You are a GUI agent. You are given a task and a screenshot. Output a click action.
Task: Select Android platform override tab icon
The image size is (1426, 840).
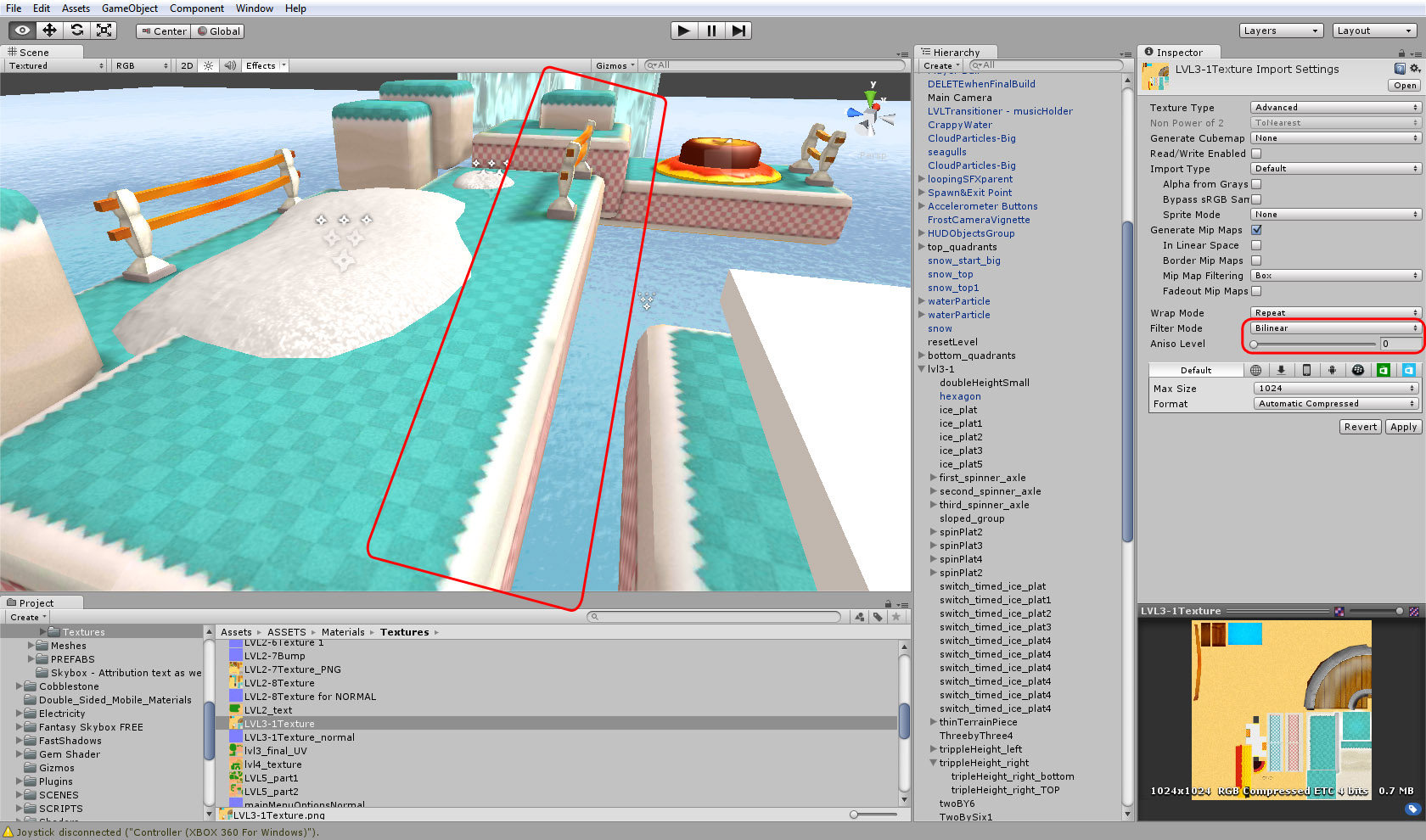point(1332,370)
